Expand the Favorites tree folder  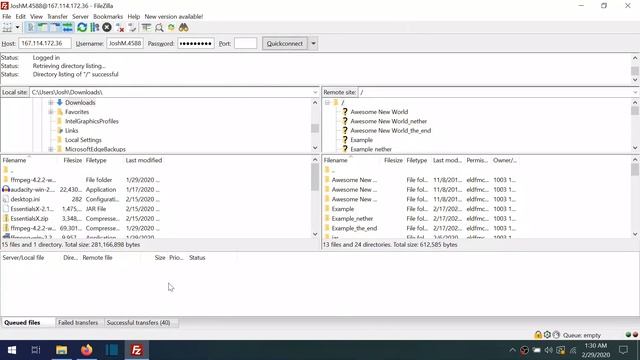51,112
